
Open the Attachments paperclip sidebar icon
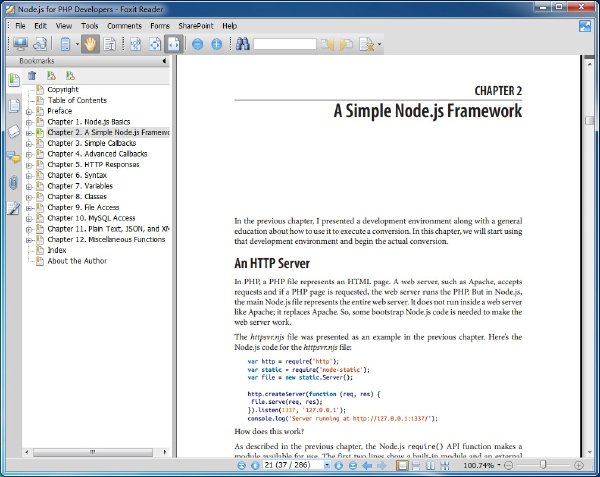[13, 183]
